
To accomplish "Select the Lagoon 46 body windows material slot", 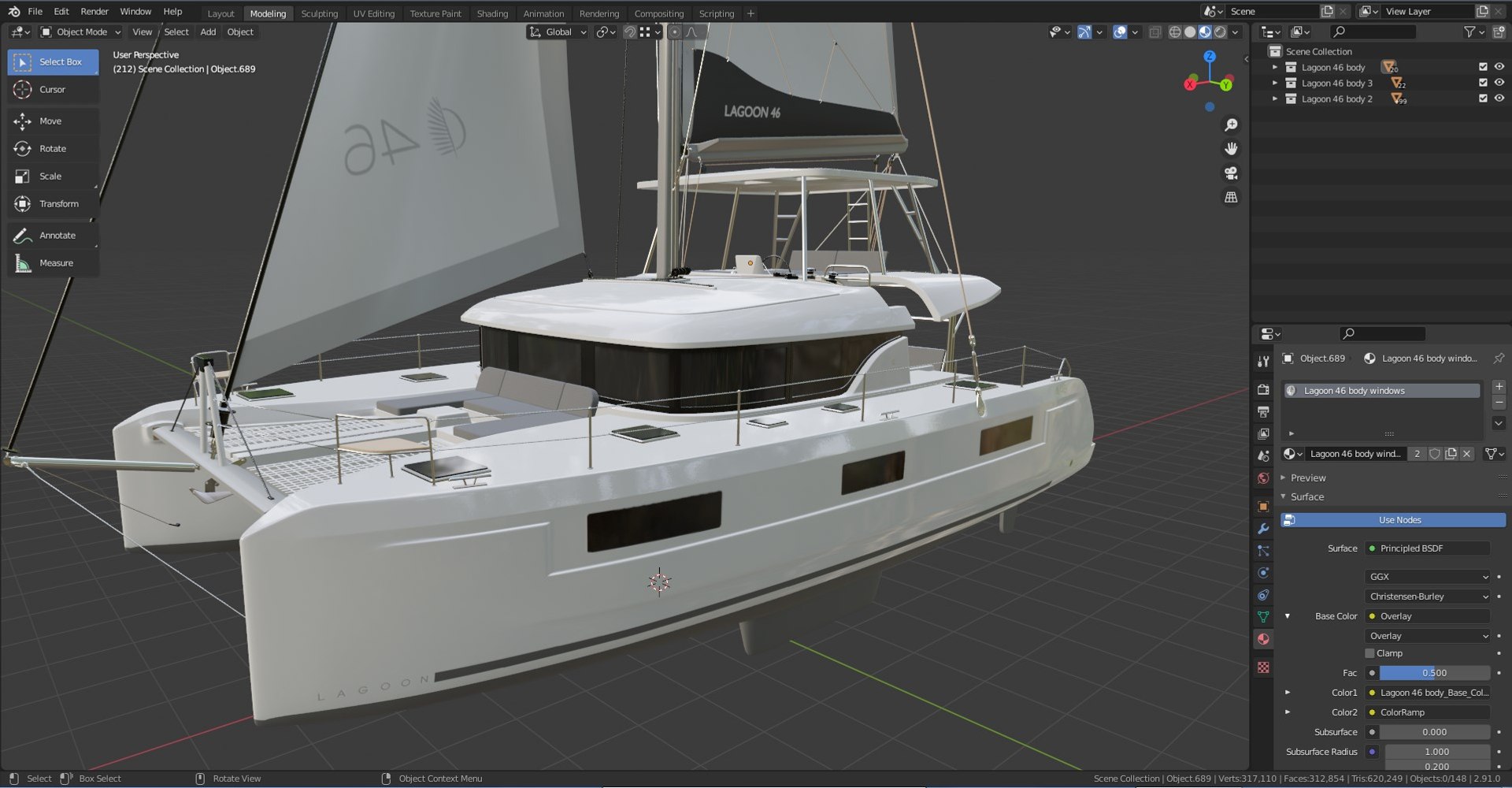I will [1381, 391].
